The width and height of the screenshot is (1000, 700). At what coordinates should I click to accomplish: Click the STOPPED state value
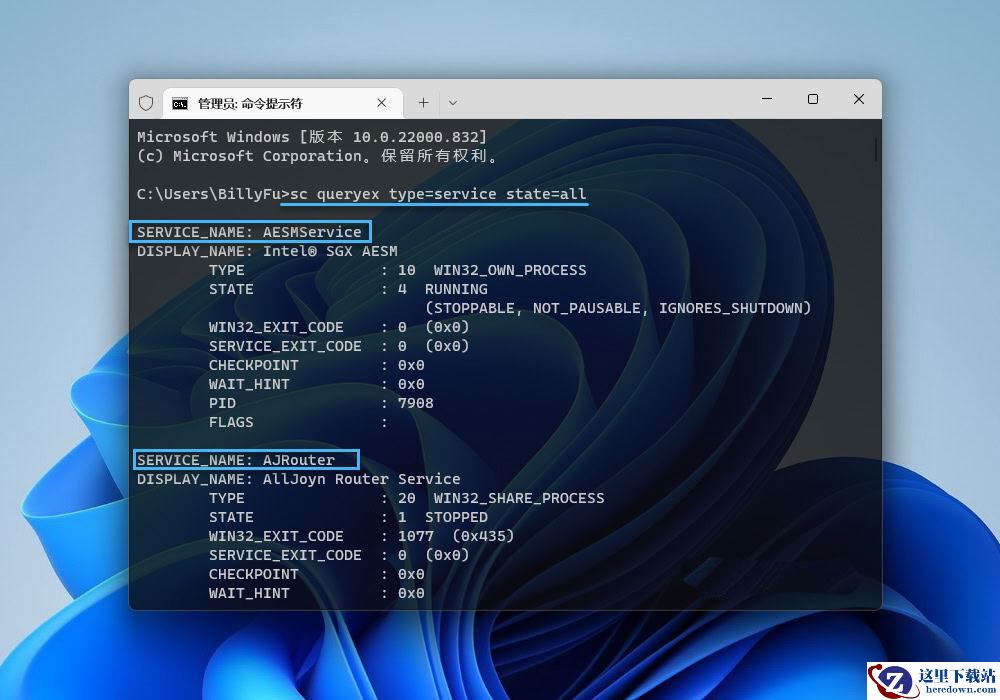[x=456, y=517]
